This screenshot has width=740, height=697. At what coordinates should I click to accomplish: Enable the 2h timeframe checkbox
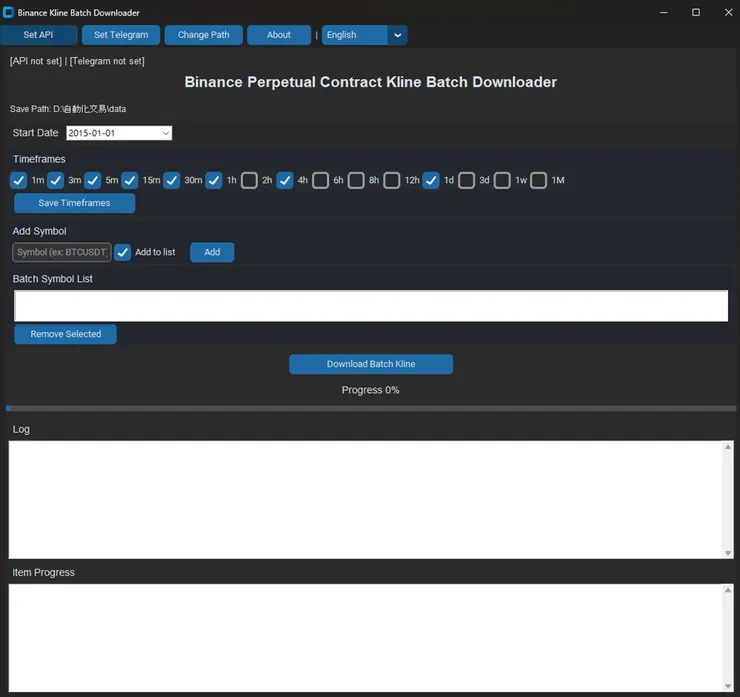point(249,180)
